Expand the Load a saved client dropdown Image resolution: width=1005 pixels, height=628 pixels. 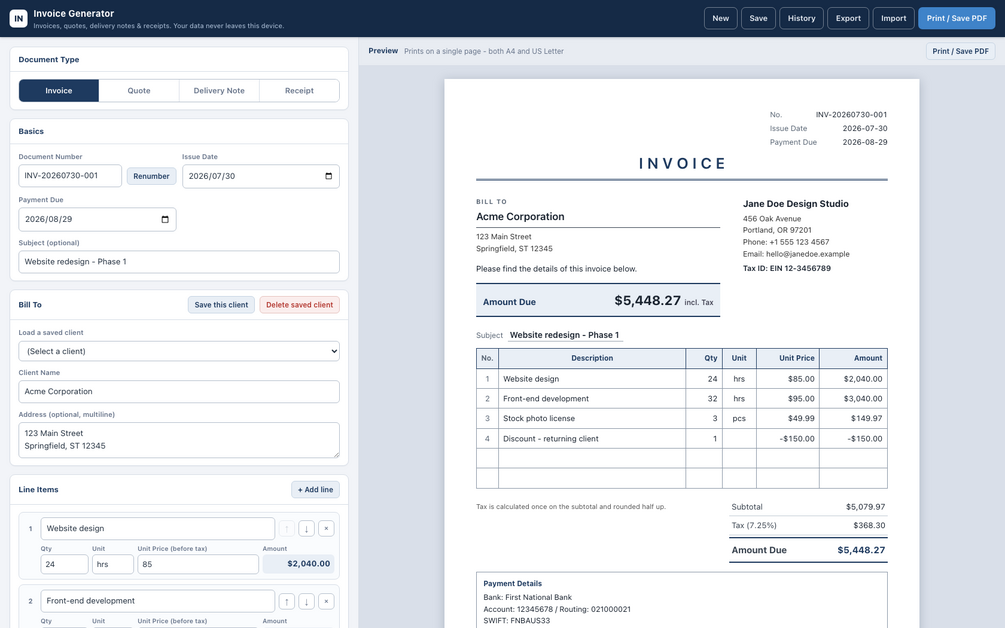pyautogui.click(x=179, y=351)
